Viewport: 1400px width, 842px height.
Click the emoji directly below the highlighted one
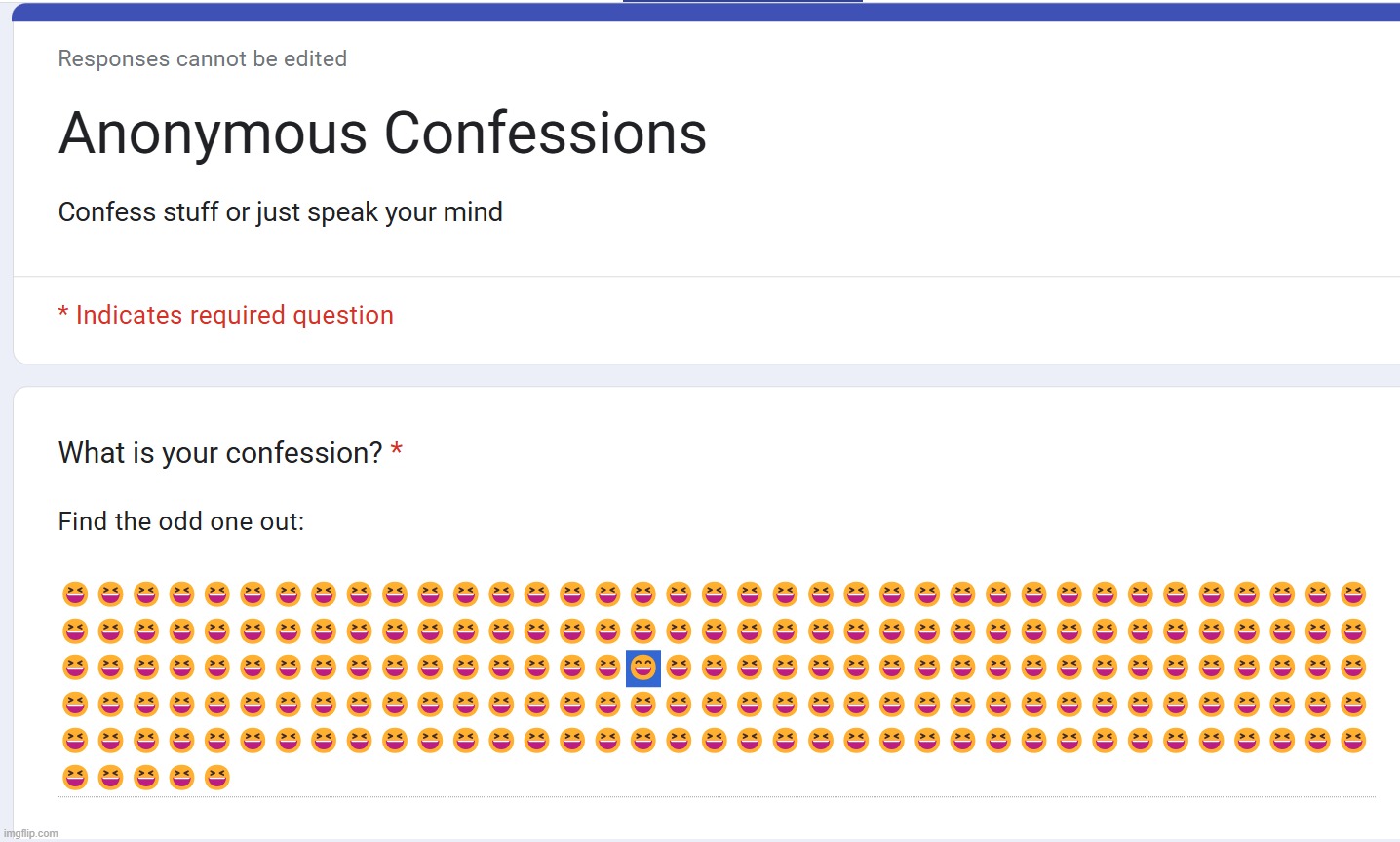pyautogui.click(x=643, y=705)
